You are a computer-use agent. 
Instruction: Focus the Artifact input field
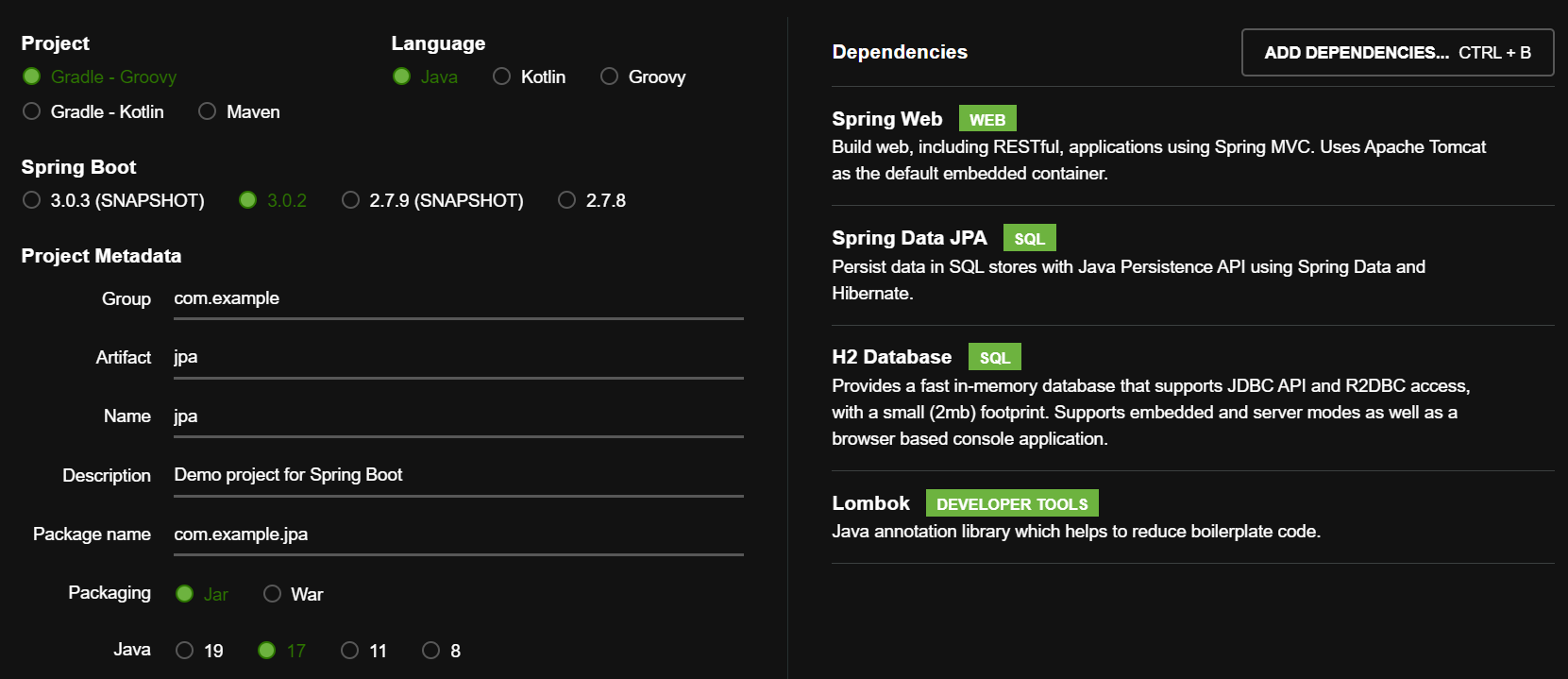(459, 357)
